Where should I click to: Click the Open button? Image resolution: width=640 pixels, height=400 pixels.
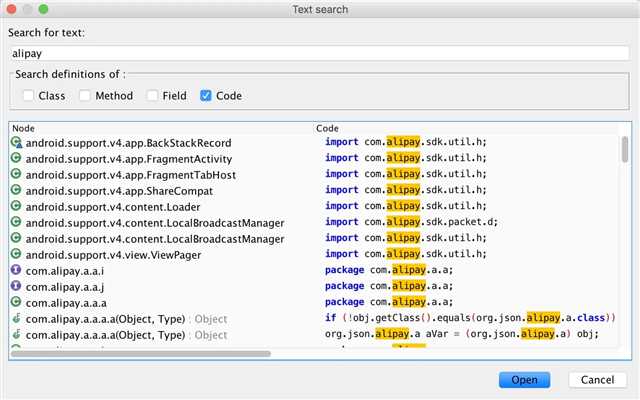pos(524,380)
